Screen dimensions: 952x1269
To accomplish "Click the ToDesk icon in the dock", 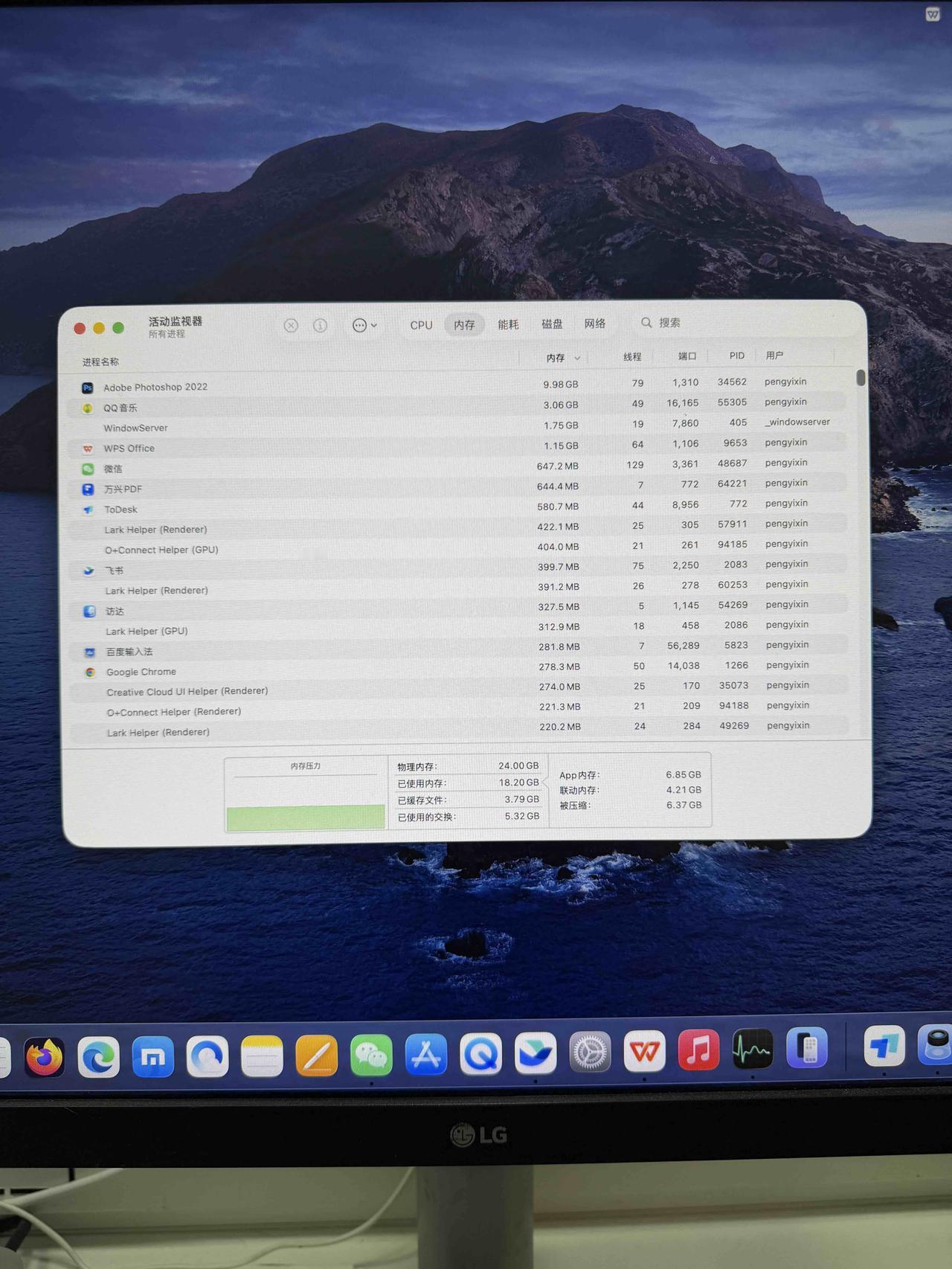I will coord(884,1047).
